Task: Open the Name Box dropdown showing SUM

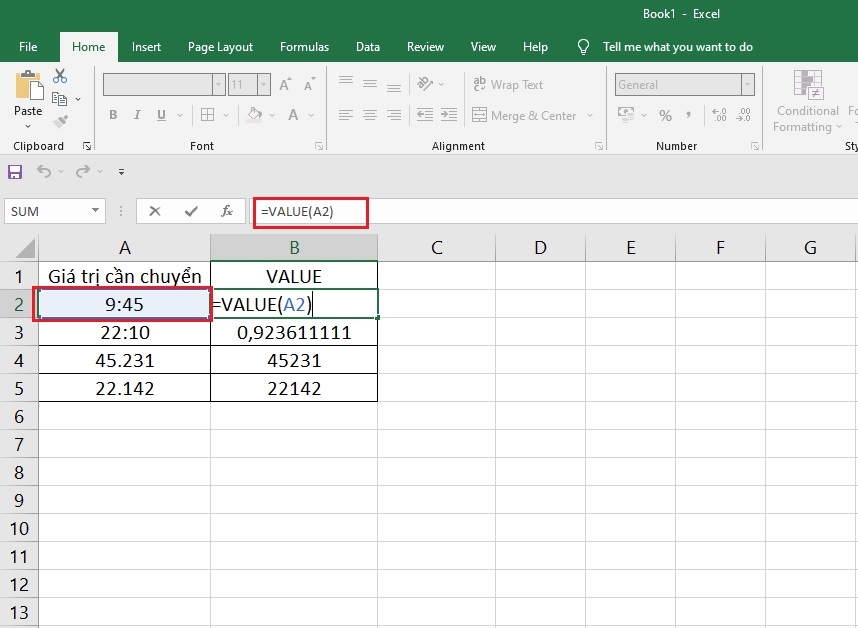Action: click(x=96, y=211)
